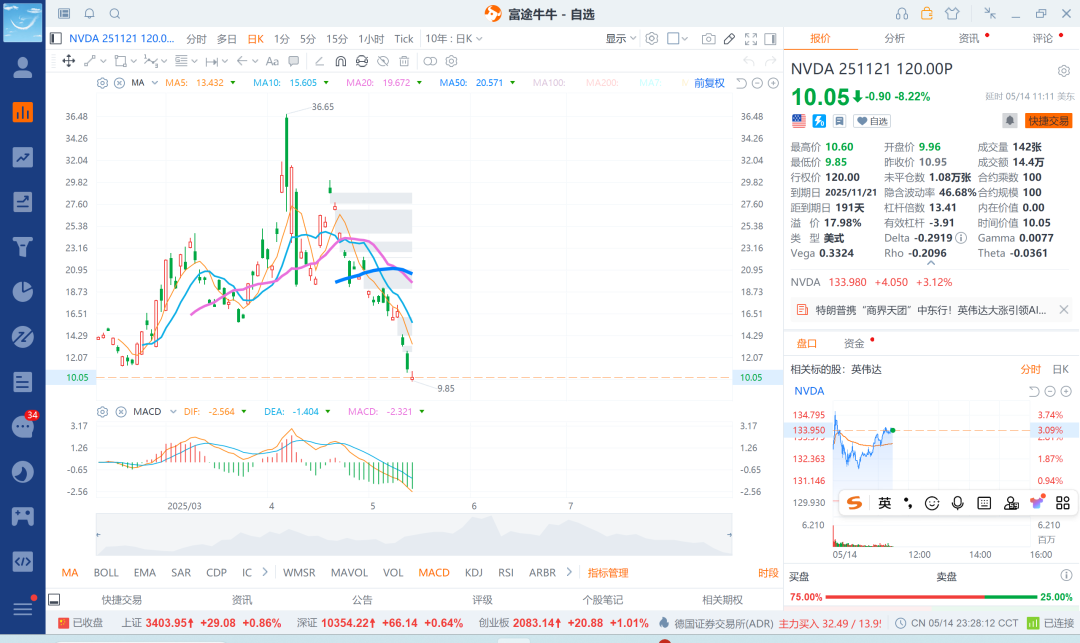Toggle the right side panel visibility
This screenshot has width=1080, height=643.
pyautogui.click(x=770, y=39)
